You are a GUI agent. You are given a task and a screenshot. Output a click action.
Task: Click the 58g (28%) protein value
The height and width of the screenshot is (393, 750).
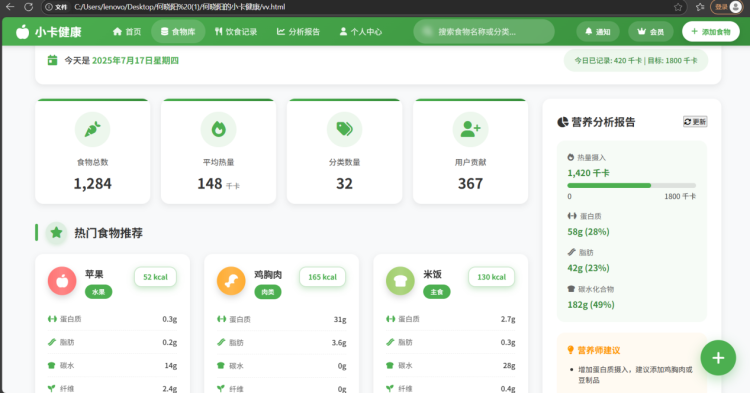tap(588, 232)
